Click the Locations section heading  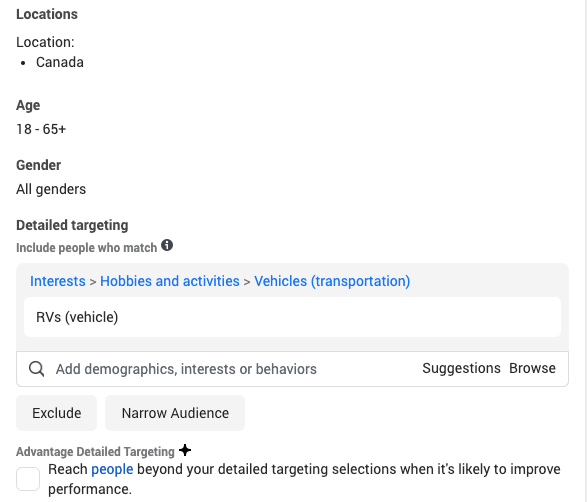47,14
